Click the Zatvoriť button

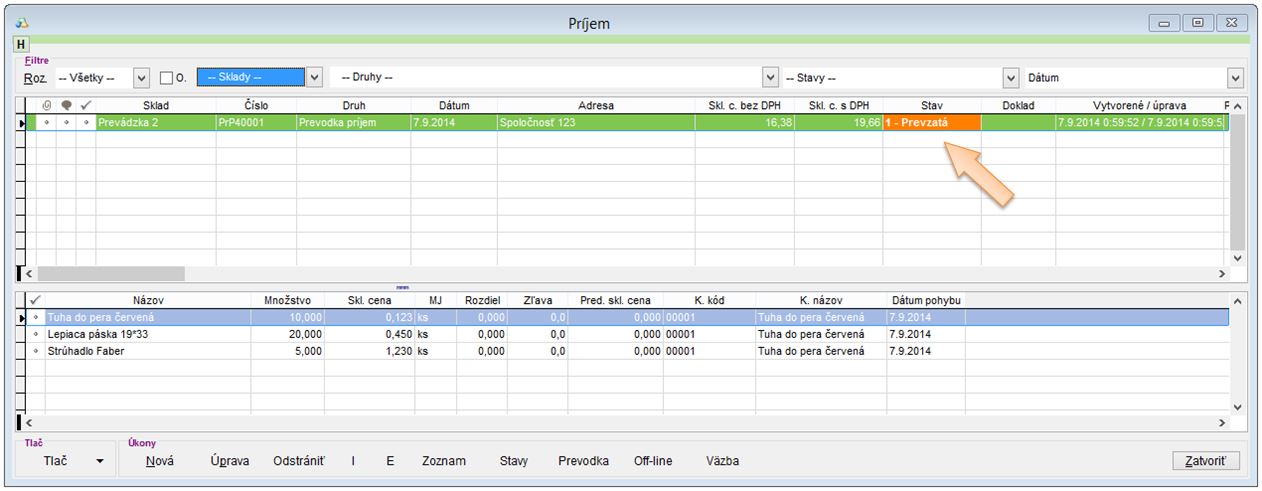coord(1206,461)
